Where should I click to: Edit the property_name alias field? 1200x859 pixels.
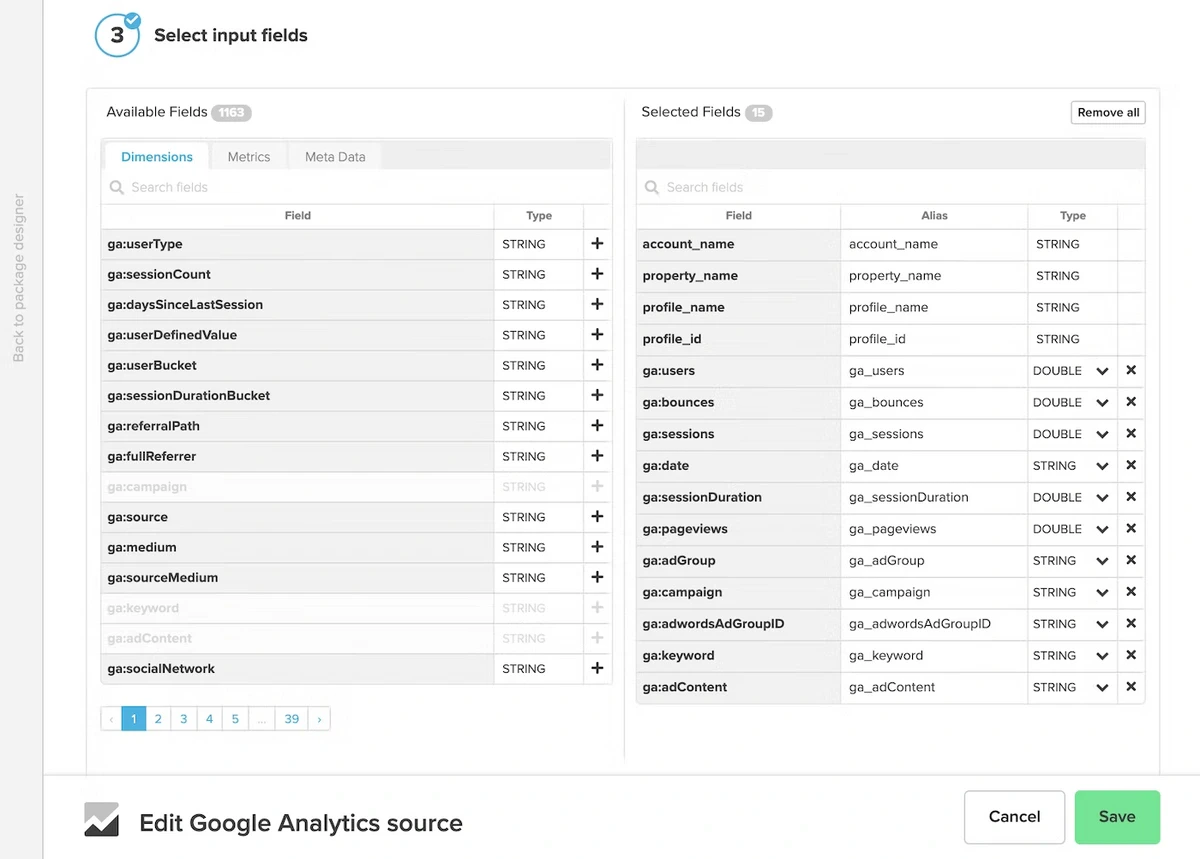click(x=934, y=276)
